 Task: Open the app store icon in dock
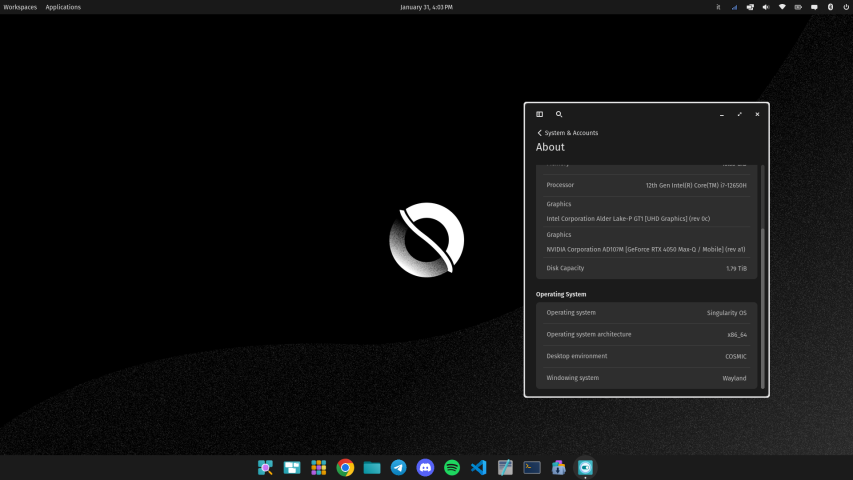tap(558, 467)
